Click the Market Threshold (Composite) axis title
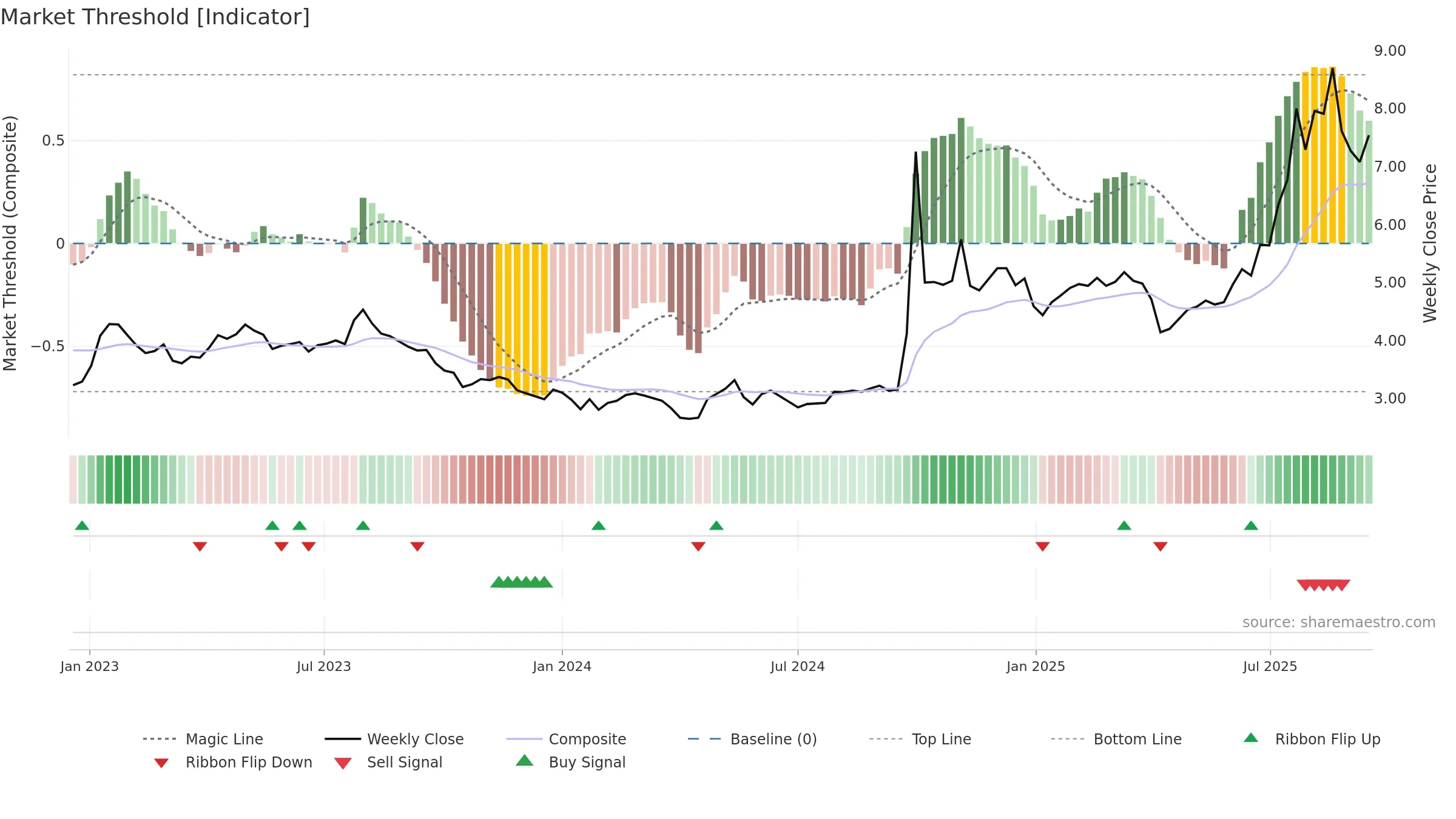The image size is (1456, 819). [10, 243]
